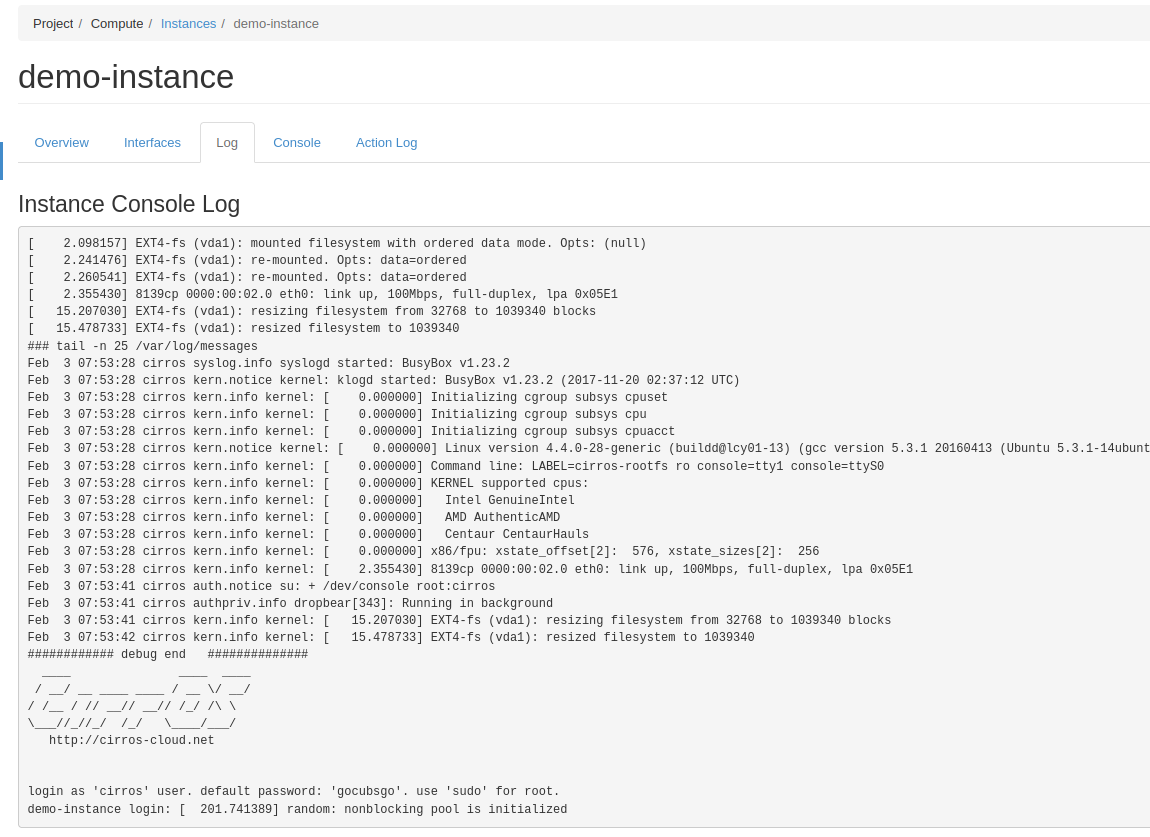This screenshot has height=837, width=1150.
Task: Click the first-block eth0 link up line
Action: [323, 294]
